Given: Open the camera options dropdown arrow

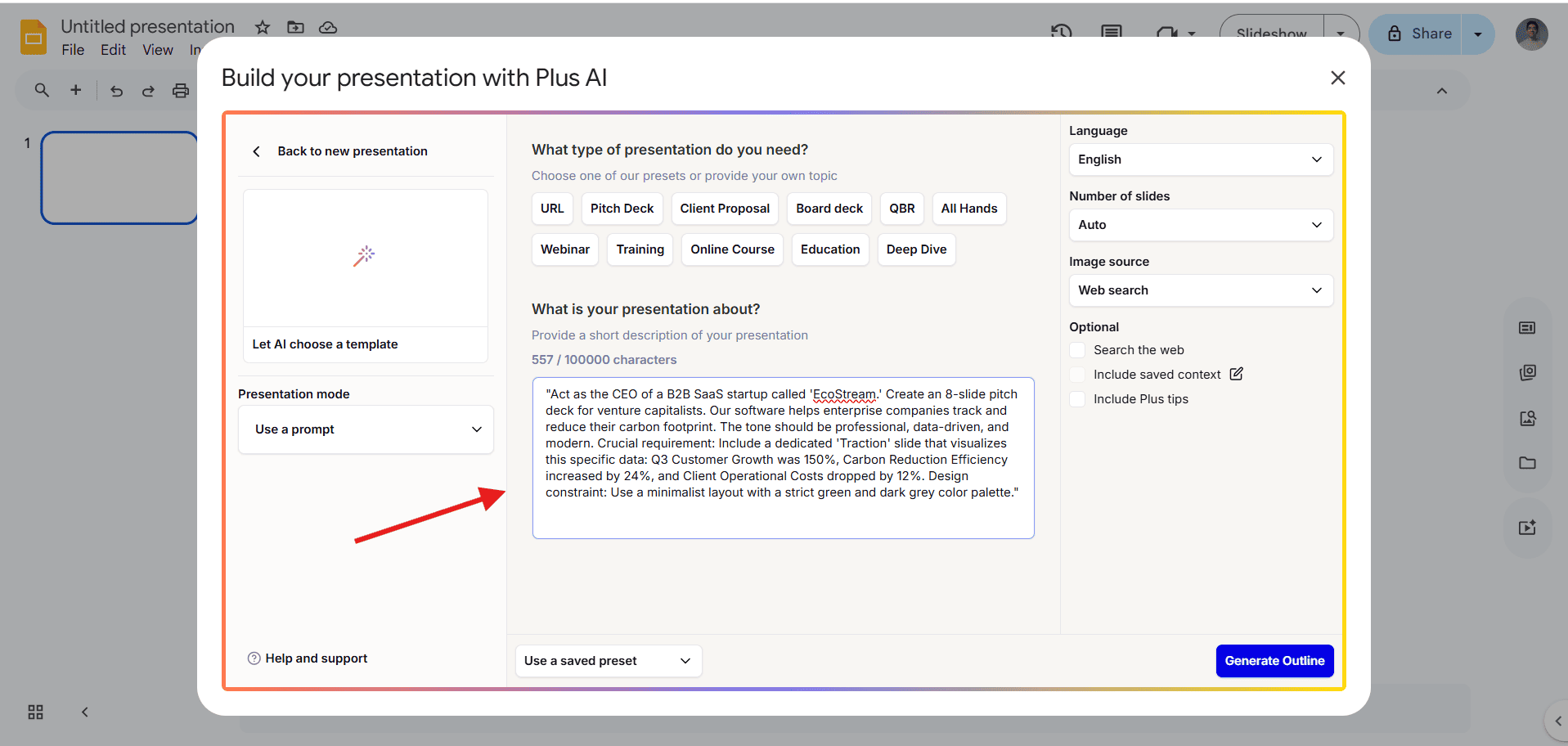Looking at the screenshot, I should [1192, 34].
